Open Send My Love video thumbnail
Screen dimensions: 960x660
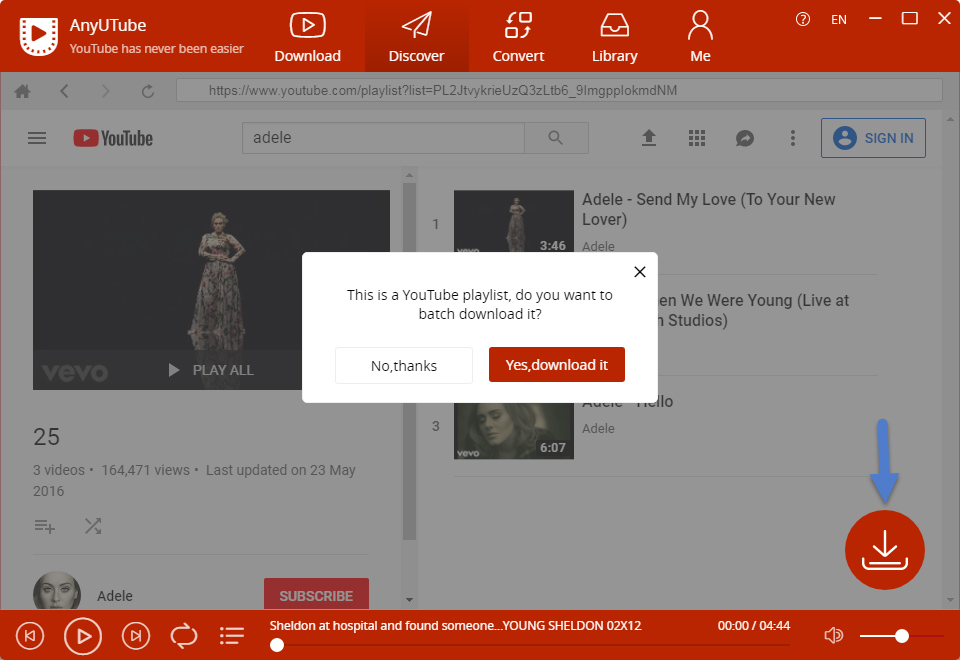(x=514, y=222)
